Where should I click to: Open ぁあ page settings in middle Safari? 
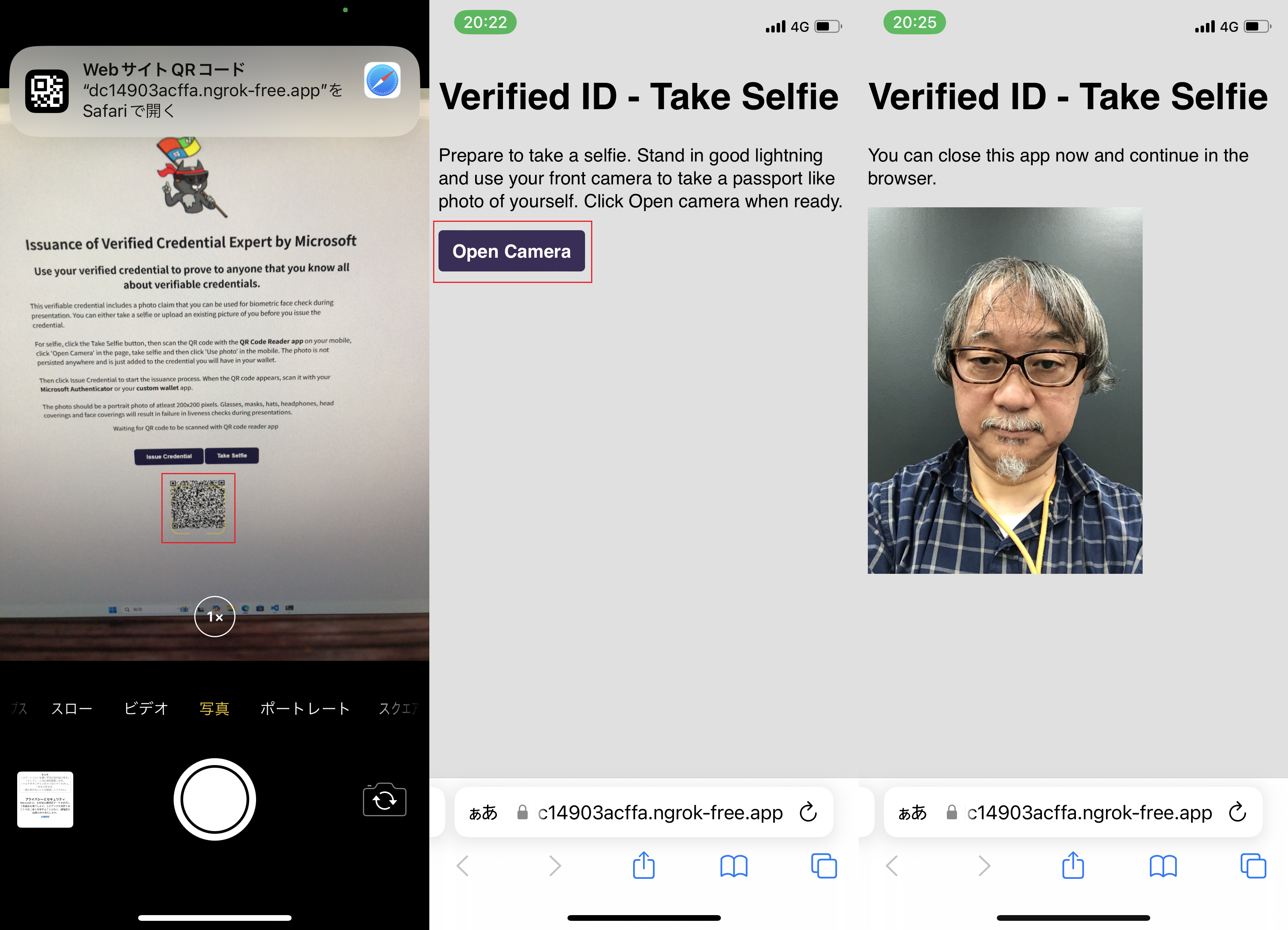tap(483, 813)
